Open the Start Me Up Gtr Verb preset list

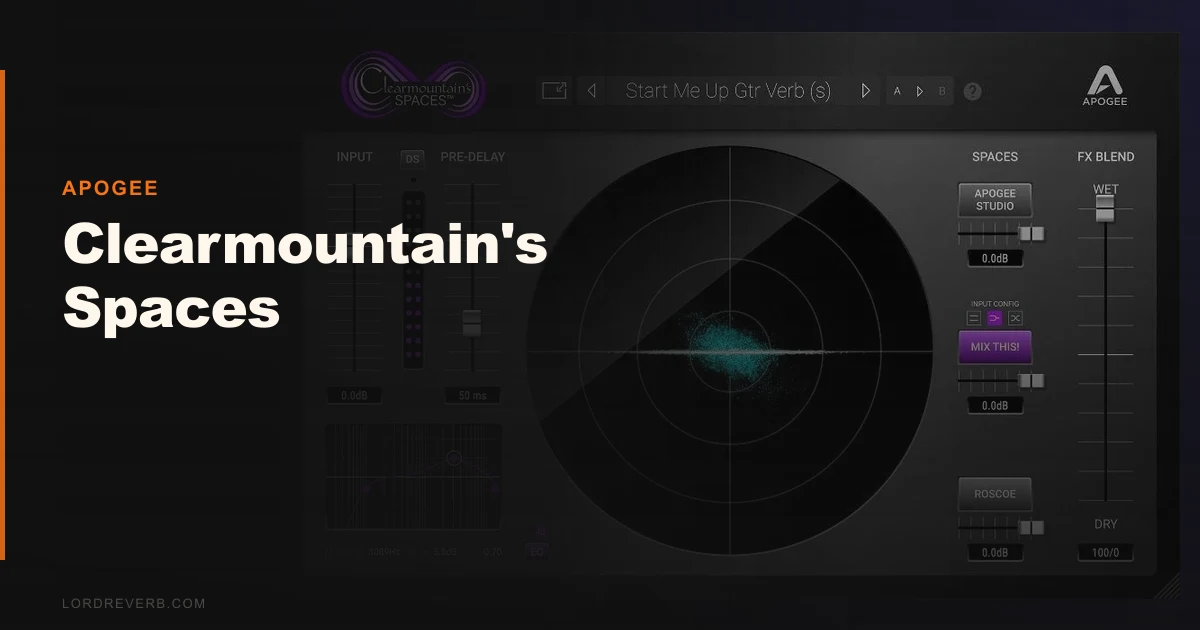(x=728, y=91)
